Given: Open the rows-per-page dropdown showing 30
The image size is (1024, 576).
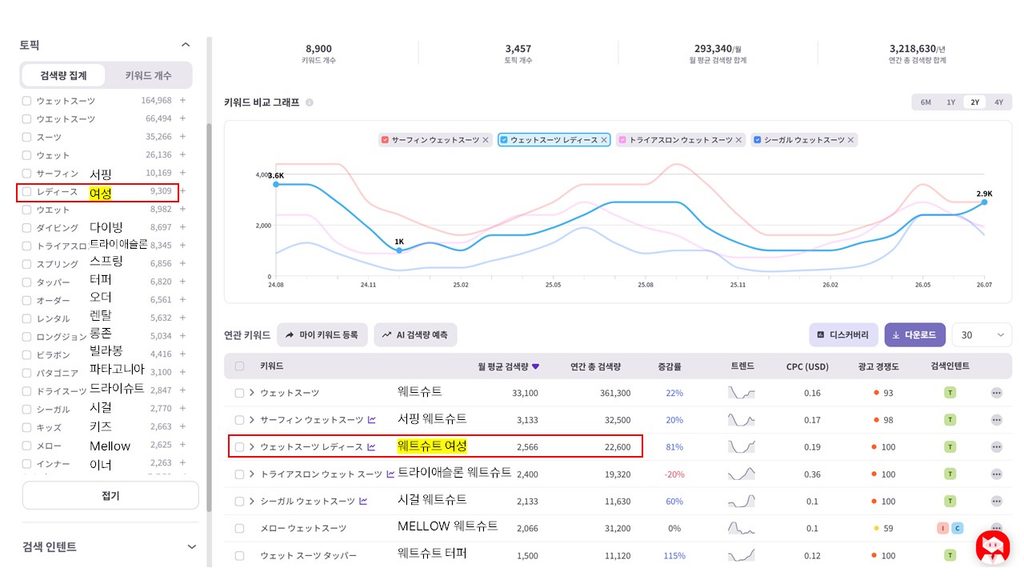Looking at the screenshot, I should click(x=982, y=335).
